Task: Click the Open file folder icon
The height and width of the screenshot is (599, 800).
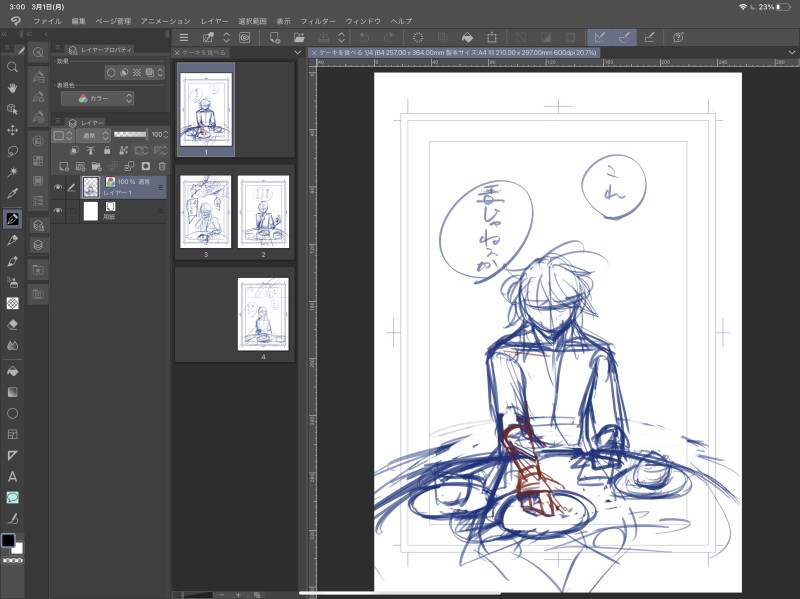Action: pos(299,37)
